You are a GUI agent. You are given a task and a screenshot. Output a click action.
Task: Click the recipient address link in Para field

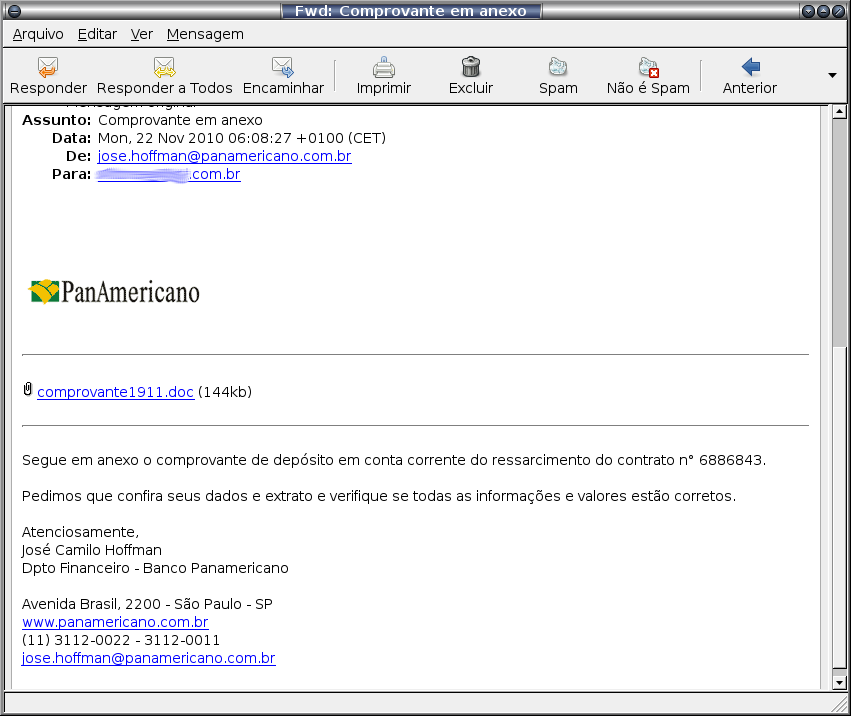pyautogui.click(x=169, y=174)
